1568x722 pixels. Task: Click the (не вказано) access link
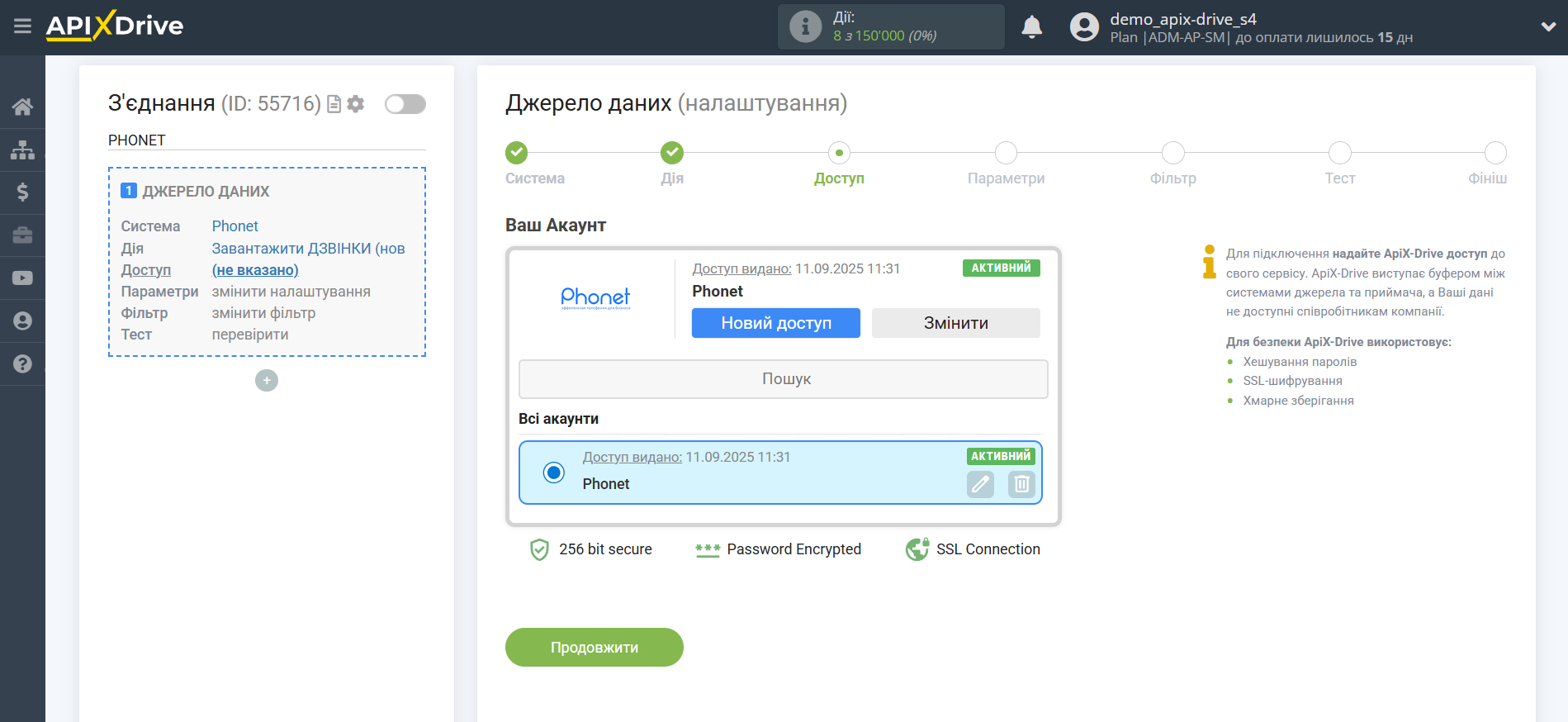click(255, 270)
